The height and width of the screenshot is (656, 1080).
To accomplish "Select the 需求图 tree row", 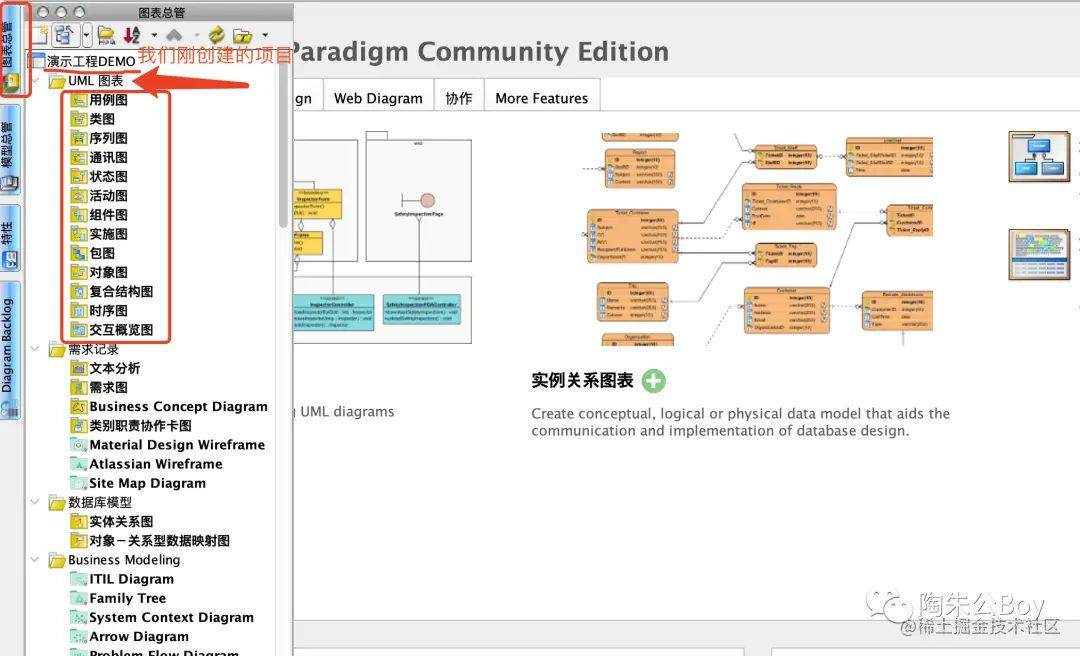I will pos(99,388).
